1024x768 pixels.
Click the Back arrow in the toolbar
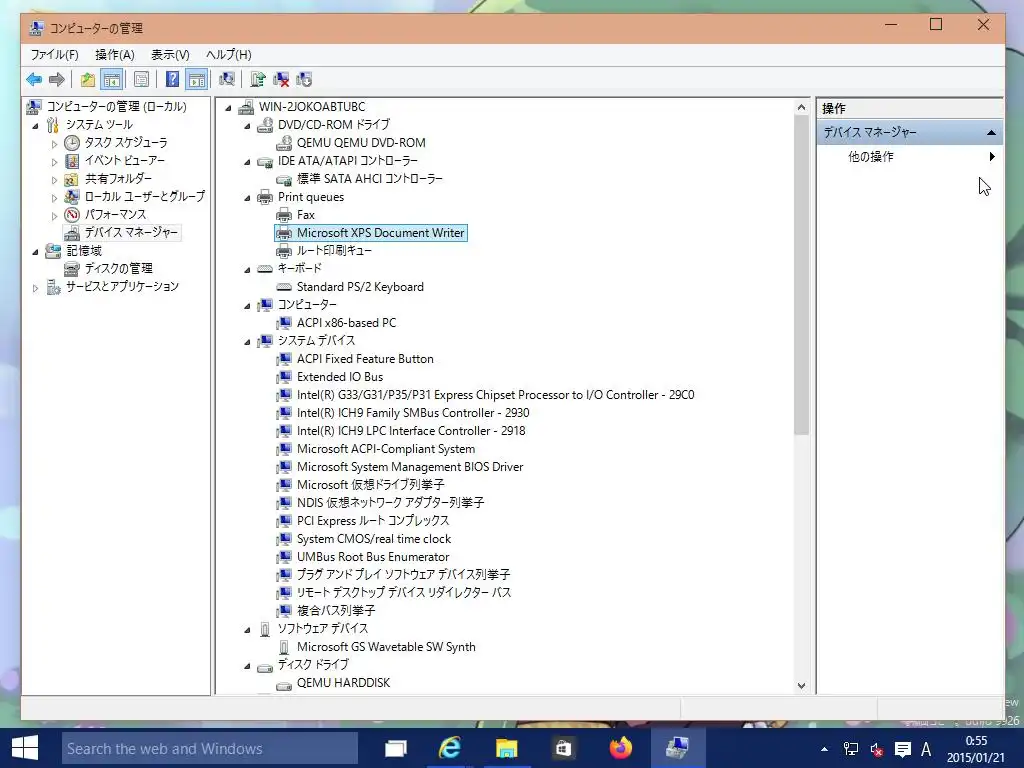click(34, 80)
